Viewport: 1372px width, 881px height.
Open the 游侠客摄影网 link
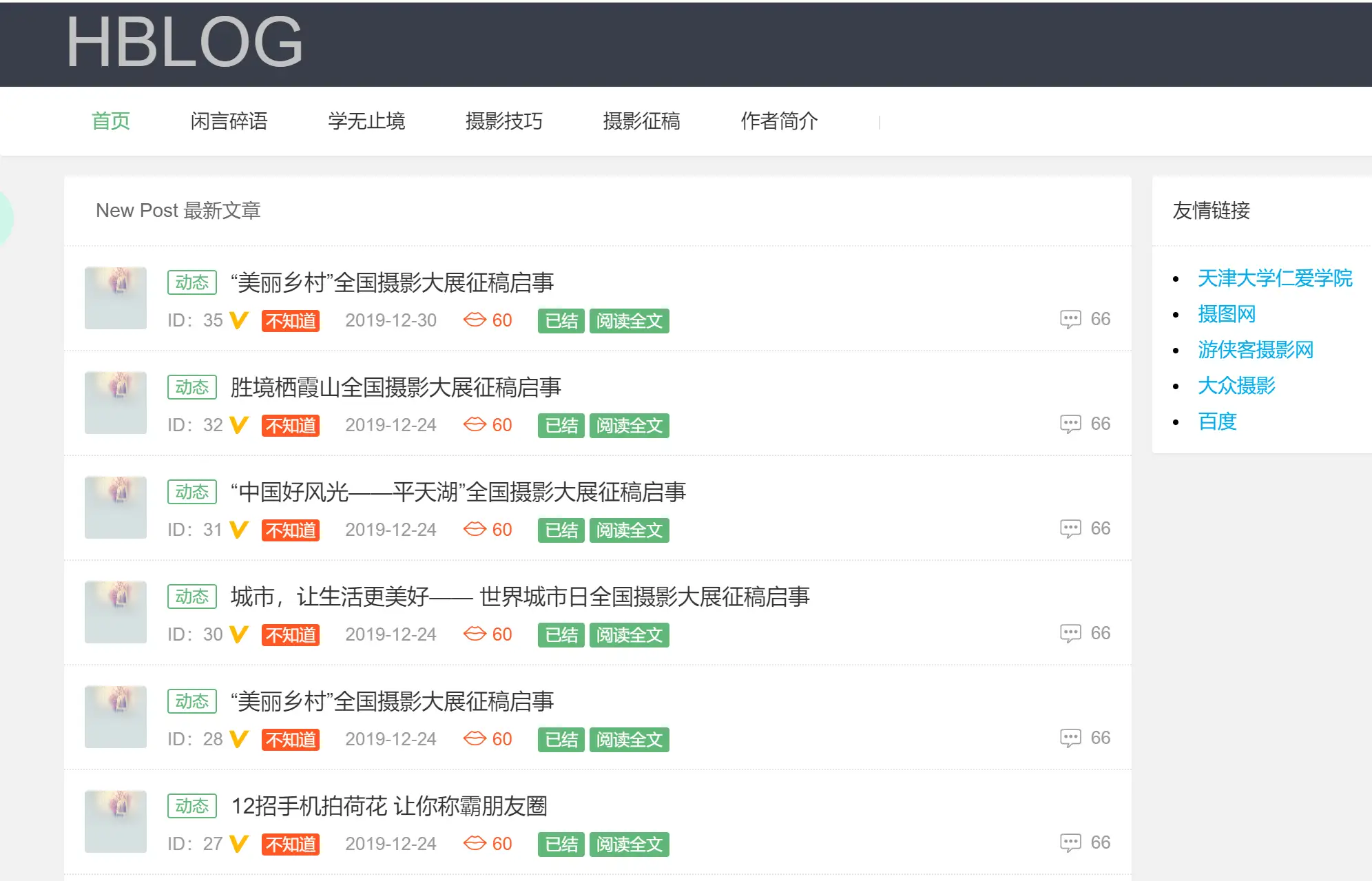pos(1255,349)
